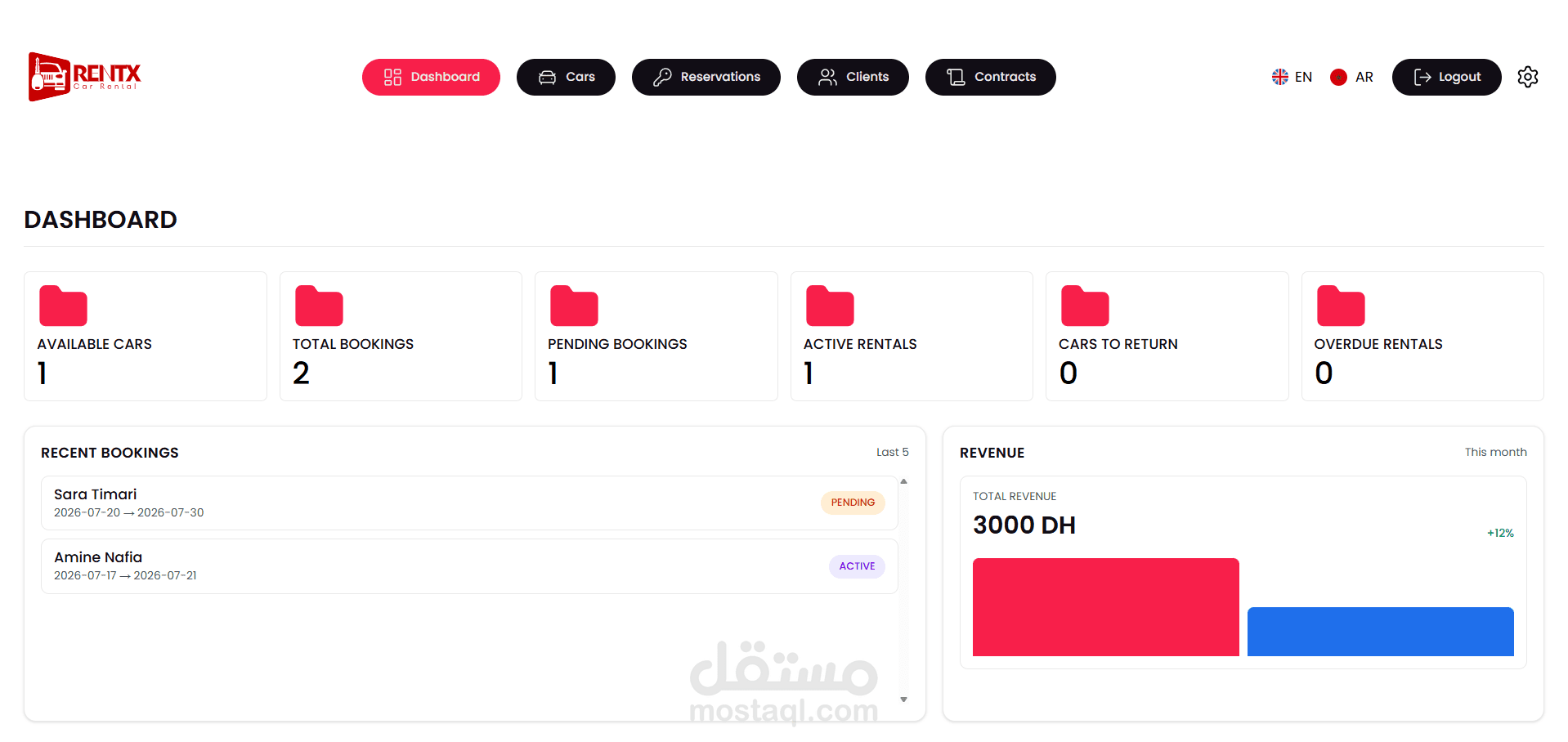The image size is (1568, 742).
Task: Click the Available Cars folder icon
Action: [x=63, y=306]
